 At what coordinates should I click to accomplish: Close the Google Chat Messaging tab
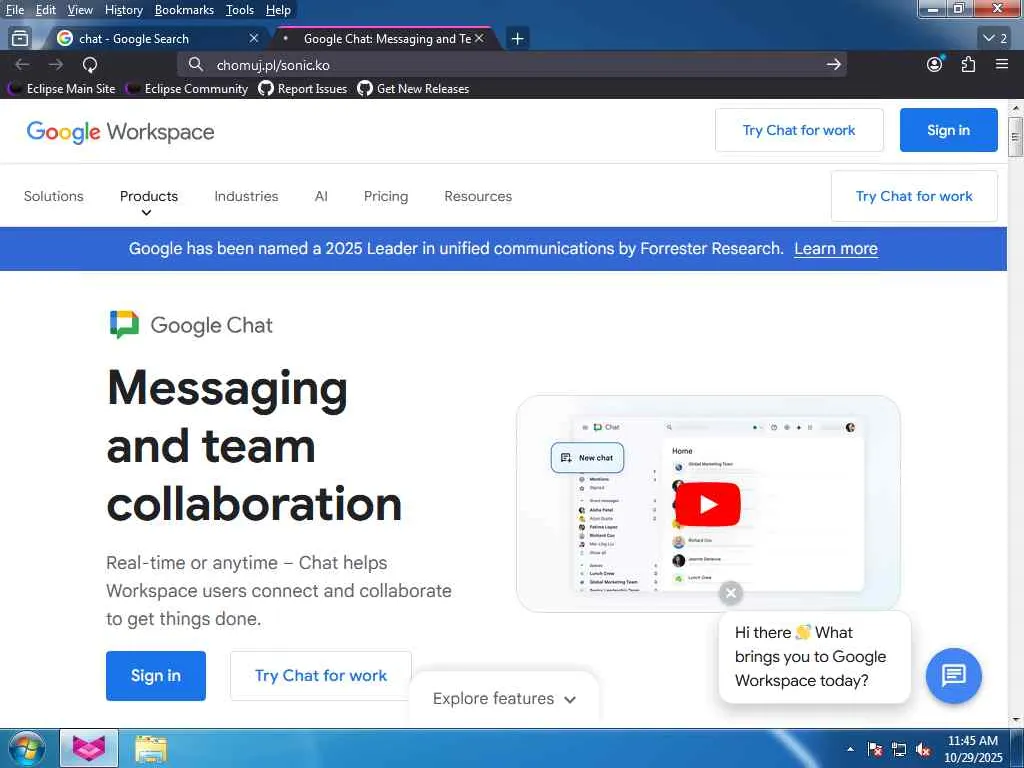coord(479,39)
